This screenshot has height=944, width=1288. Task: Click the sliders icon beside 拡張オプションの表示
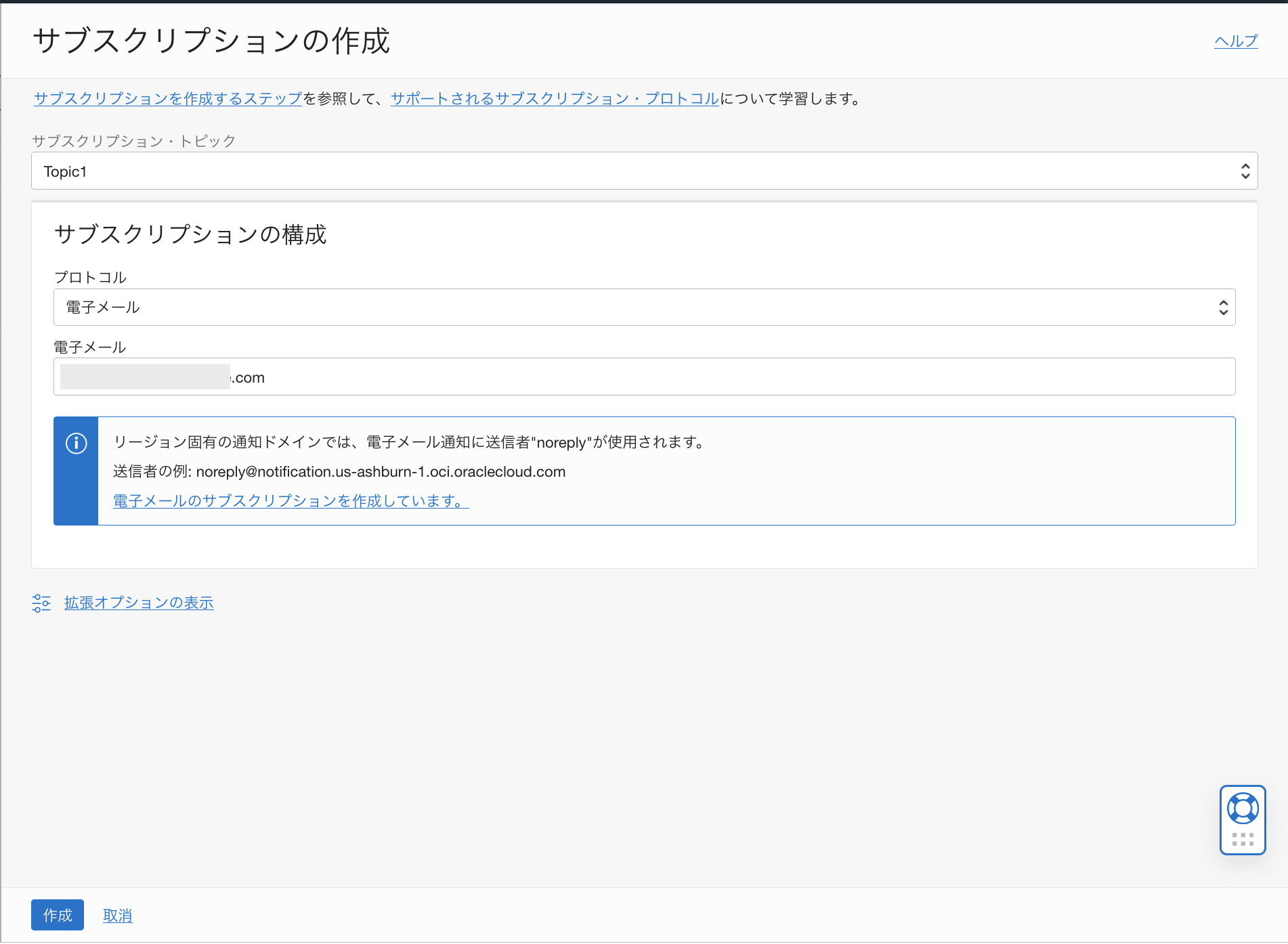(41, 603)
